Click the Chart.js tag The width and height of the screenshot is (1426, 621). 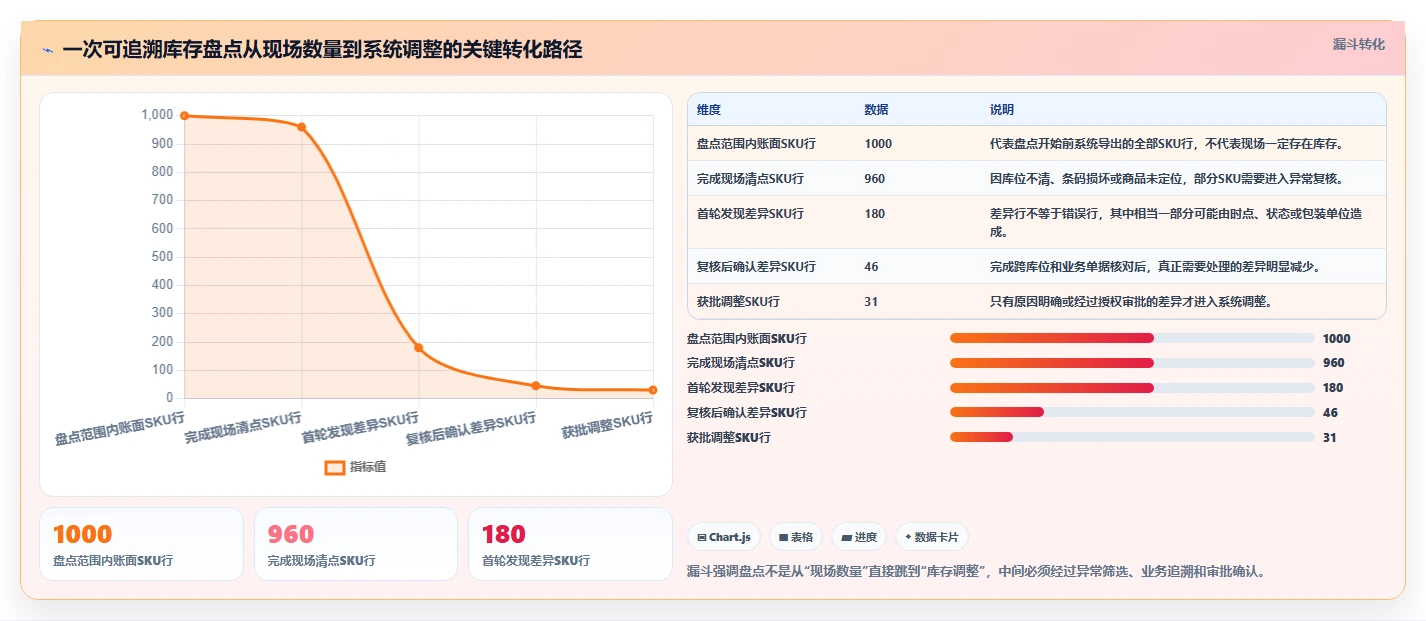pyautogui.click(x=724, y=537)
